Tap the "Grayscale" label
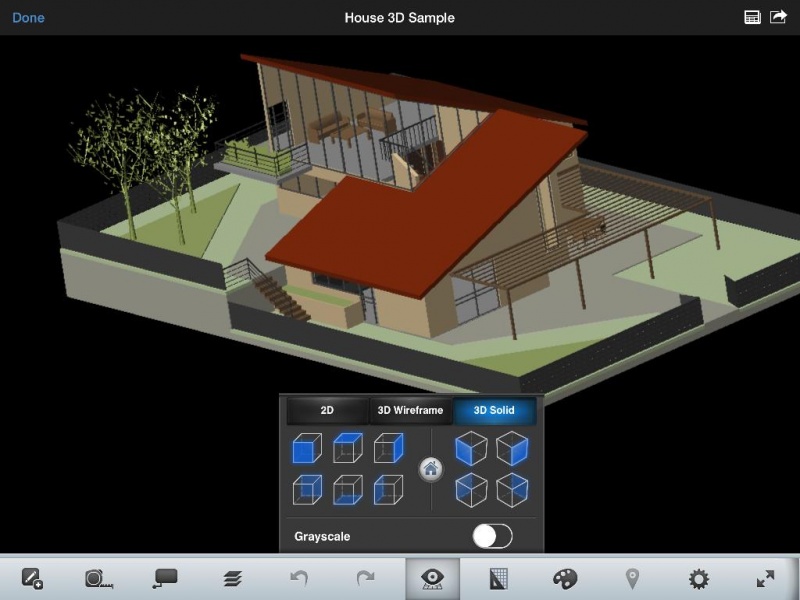Viewport: 800px width, 600px height. tap(322, 537)
